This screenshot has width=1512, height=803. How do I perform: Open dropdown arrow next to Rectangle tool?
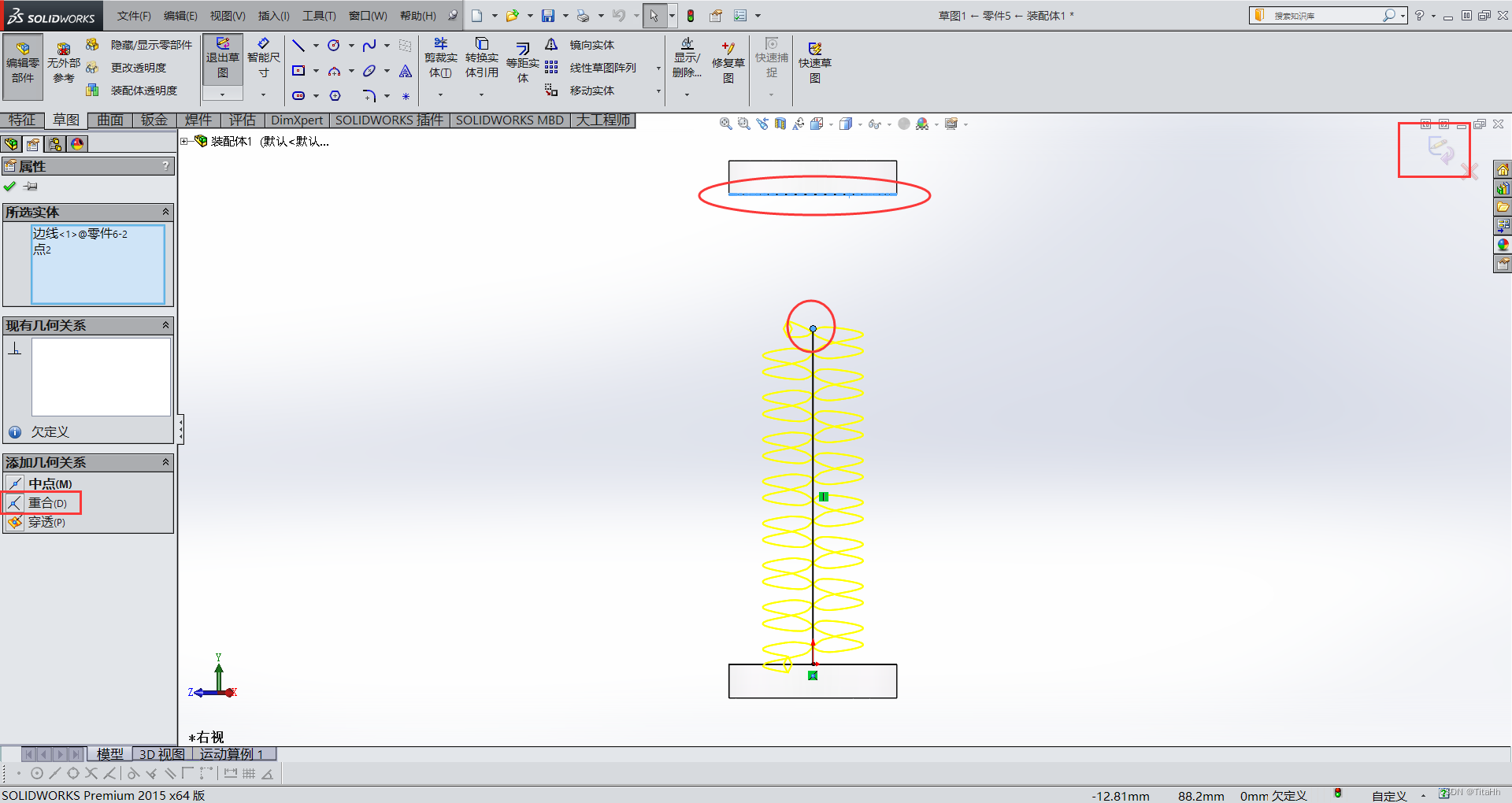click(316, 71)
